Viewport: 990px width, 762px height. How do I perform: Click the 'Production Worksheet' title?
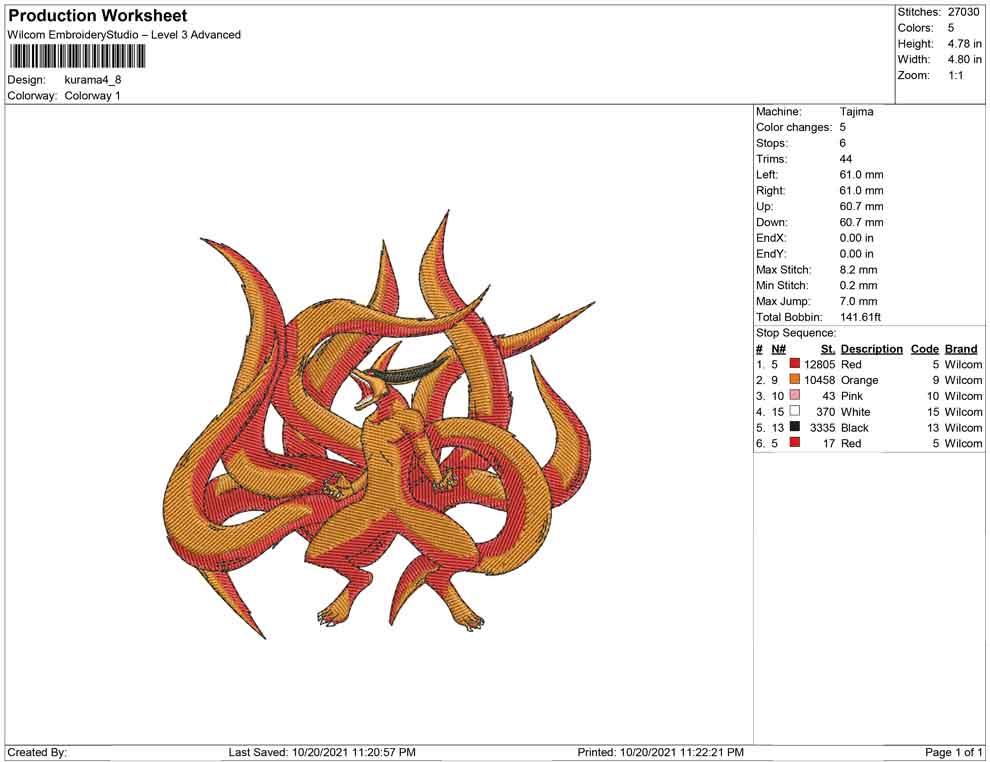(x=98, y=16)
